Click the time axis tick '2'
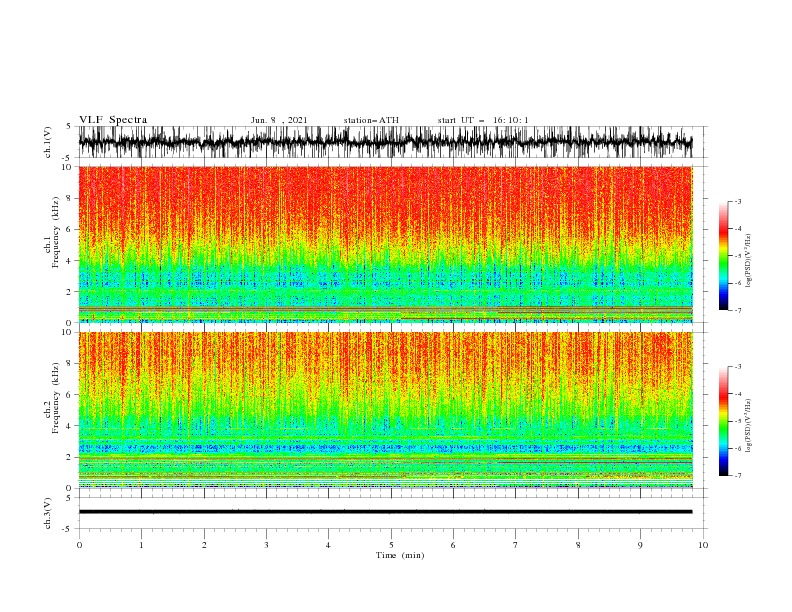The image size is (792, 612). [204, 545]
